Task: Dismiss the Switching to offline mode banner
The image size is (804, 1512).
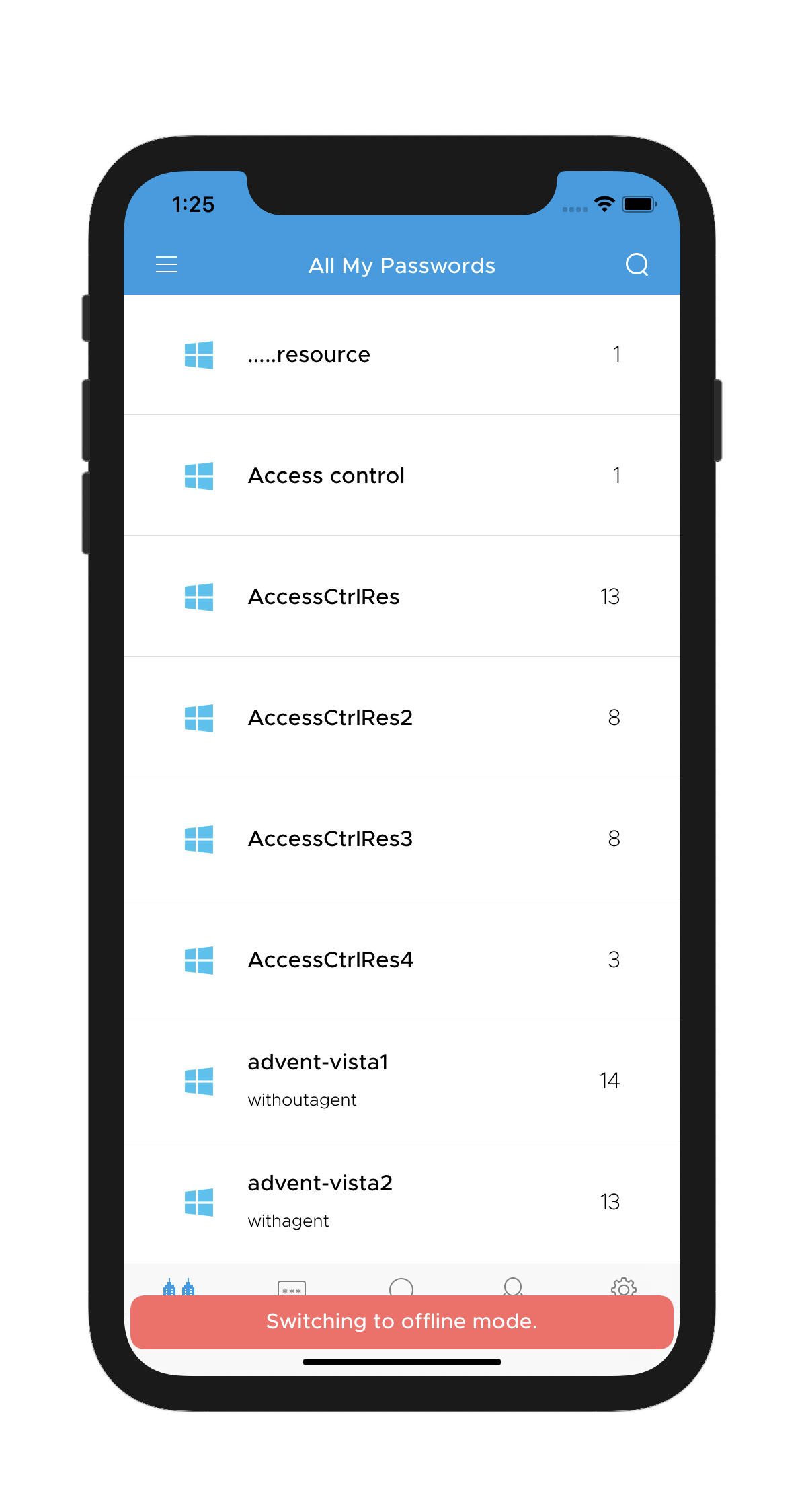Action: (x=402, y=1321)
